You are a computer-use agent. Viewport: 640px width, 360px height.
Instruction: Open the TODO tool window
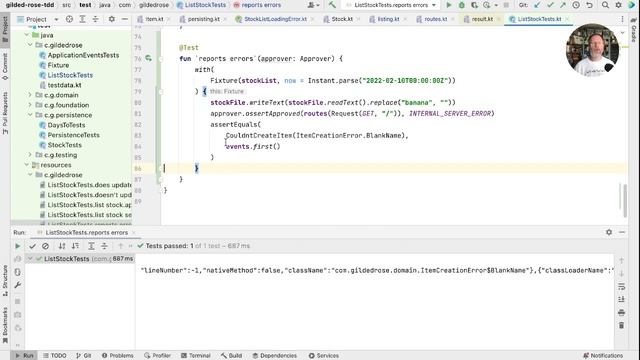pyautogui.click(x=55, y=356)
